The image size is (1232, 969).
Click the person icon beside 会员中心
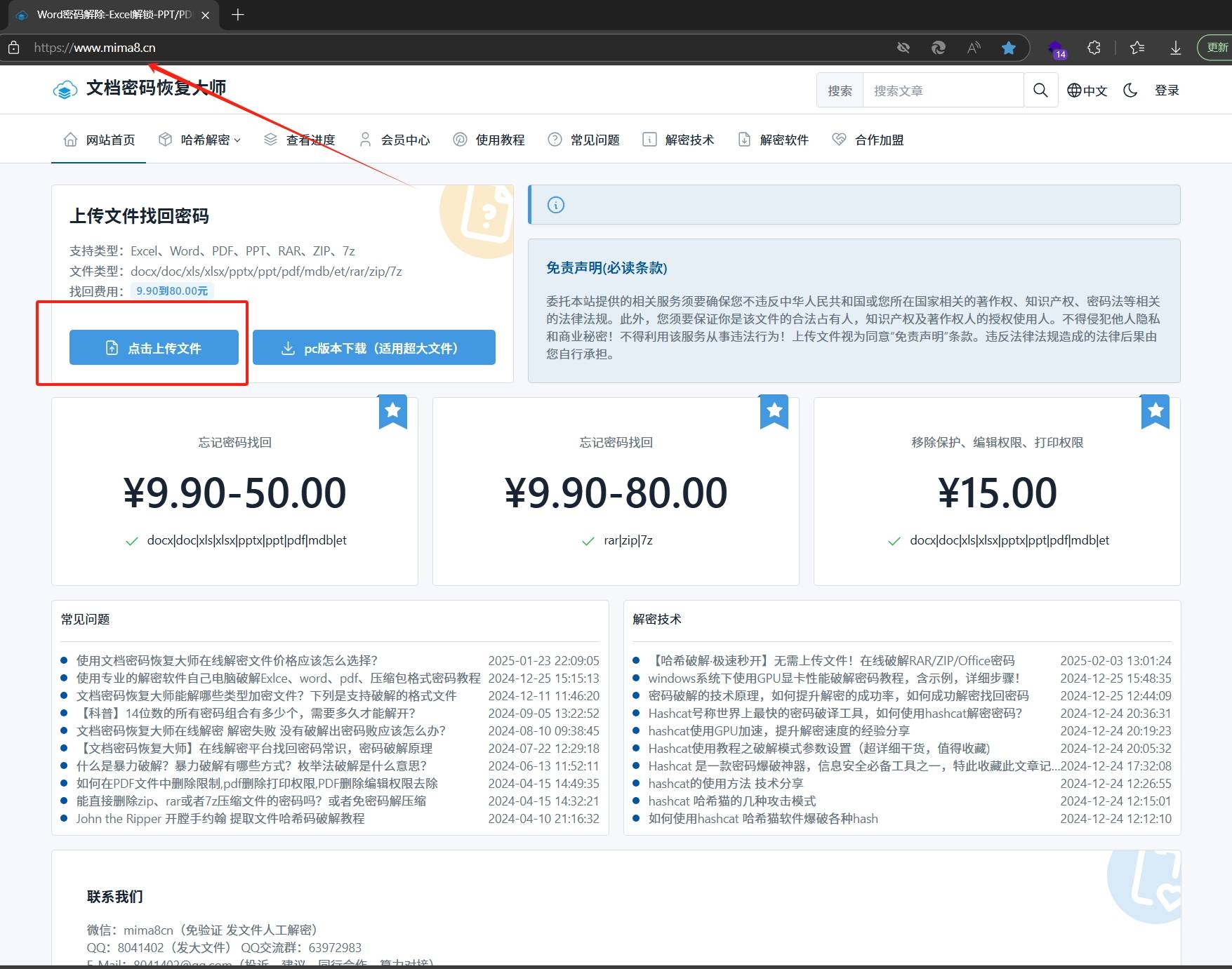pos(365,140)
